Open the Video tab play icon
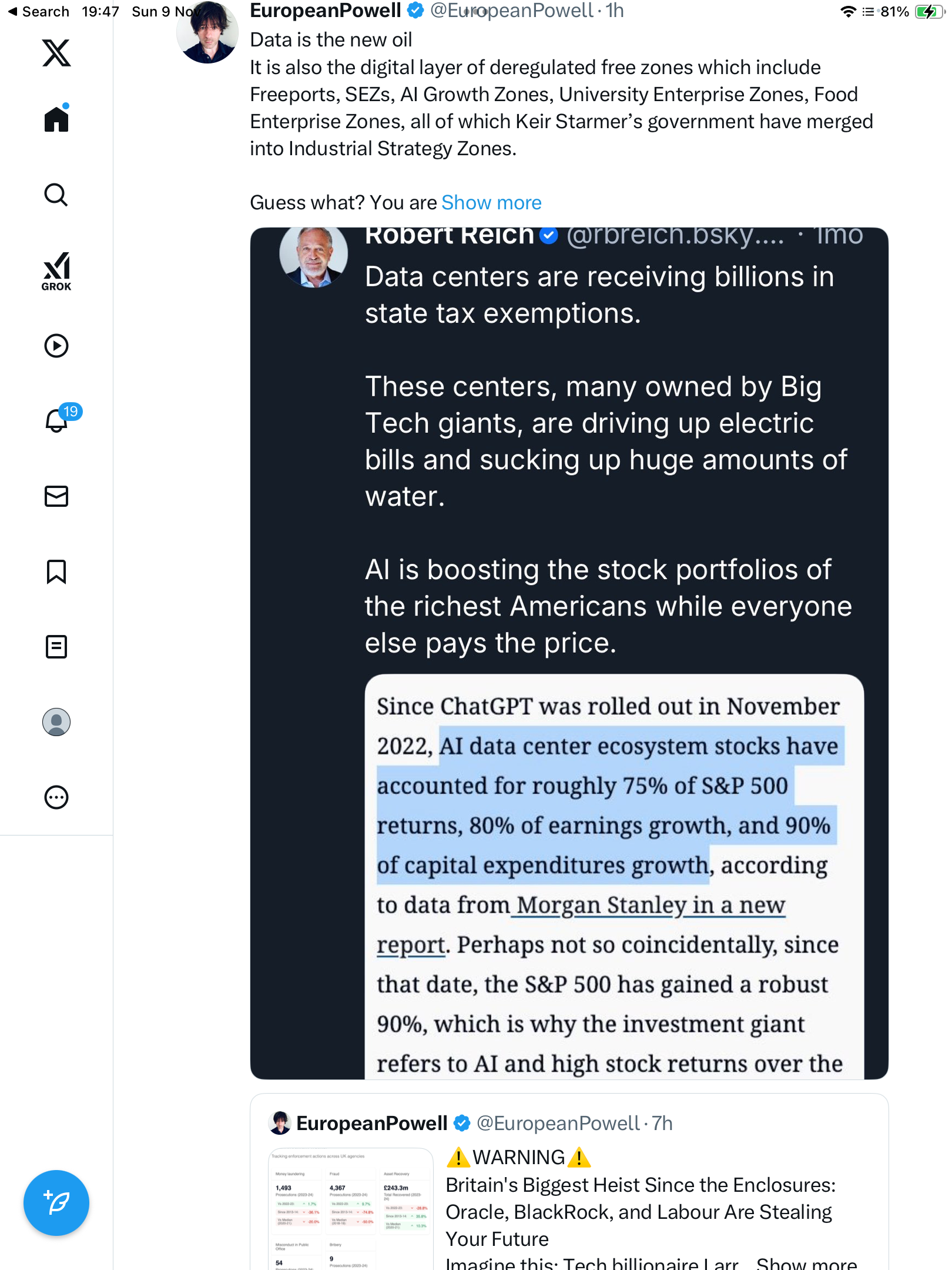 (x=56, y=346)
